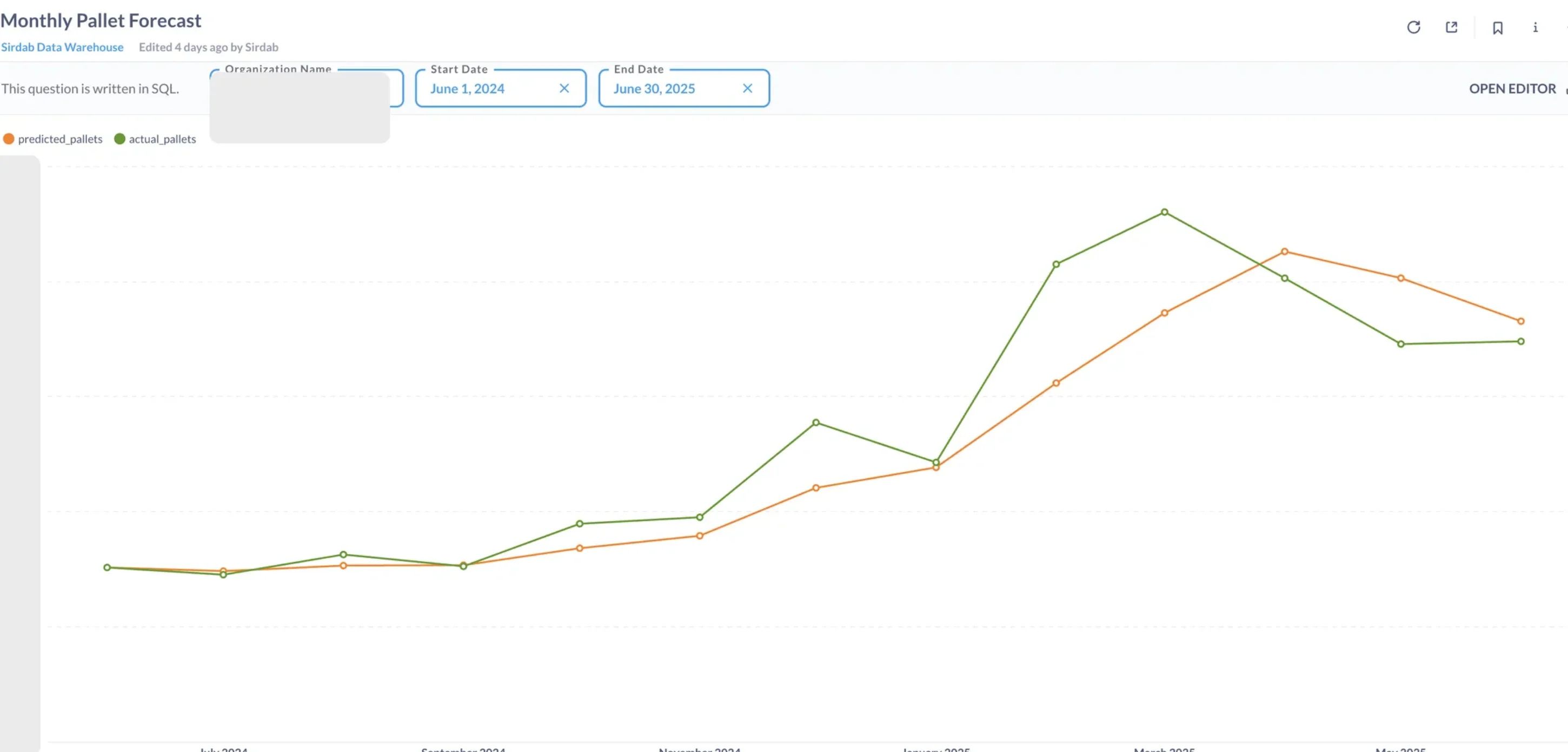Select the highest green actual_pallets data point
Viewport: 1568px width, 752px height.
click(x=1165, y=213)
